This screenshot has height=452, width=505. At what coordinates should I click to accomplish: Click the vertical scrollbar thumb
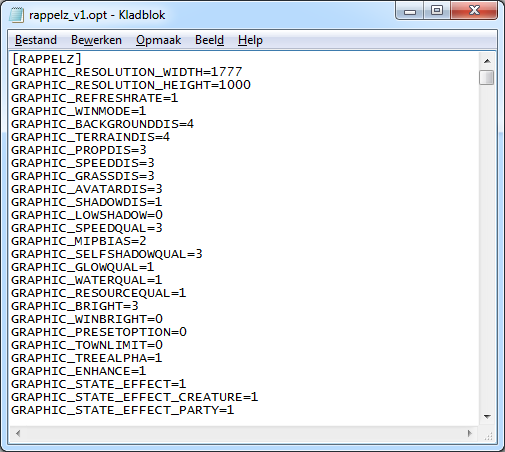click(x=487, y=78)
